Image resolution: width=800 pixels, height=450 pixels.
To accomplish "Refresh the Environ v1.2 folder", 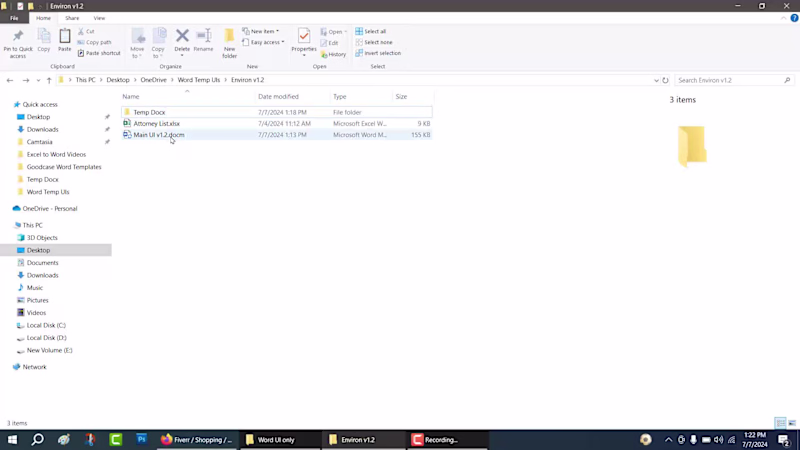I will click(x=665, y=80).
